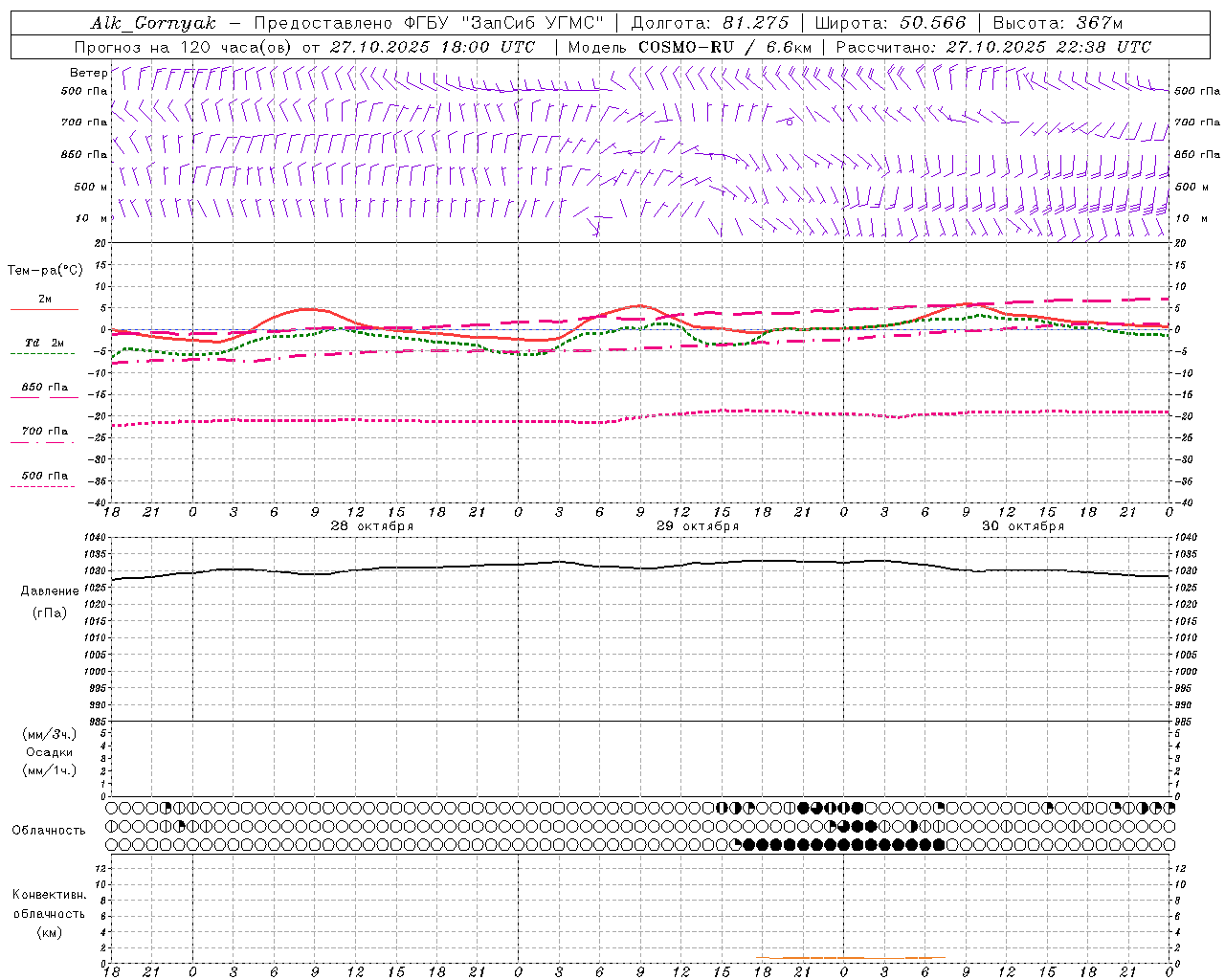Click the "(мм/3ч.)" precipitation unit label

pyautogui.click(x=50, y=734)
